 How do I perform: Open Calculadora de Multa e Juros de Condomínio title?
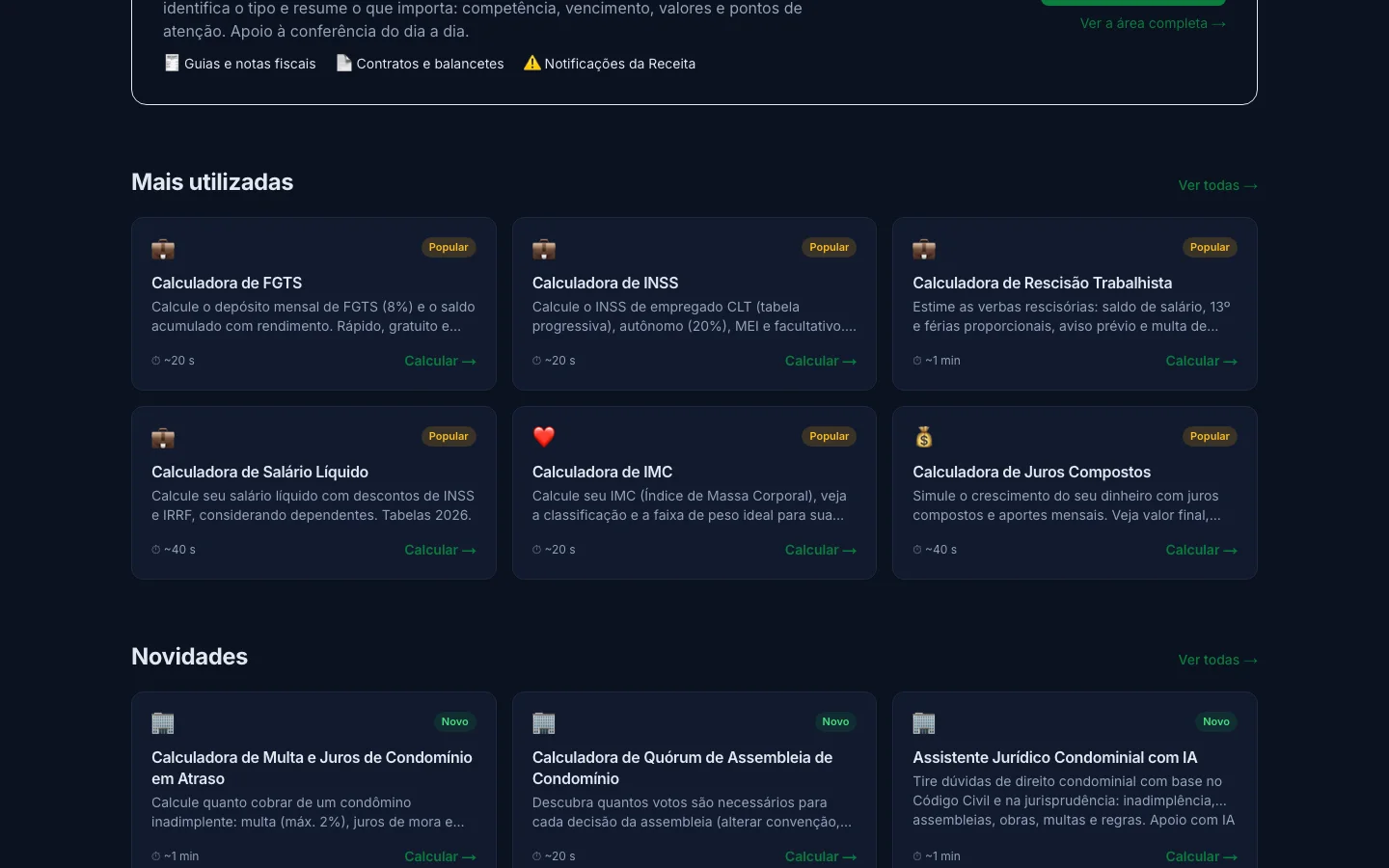[312, 768]
